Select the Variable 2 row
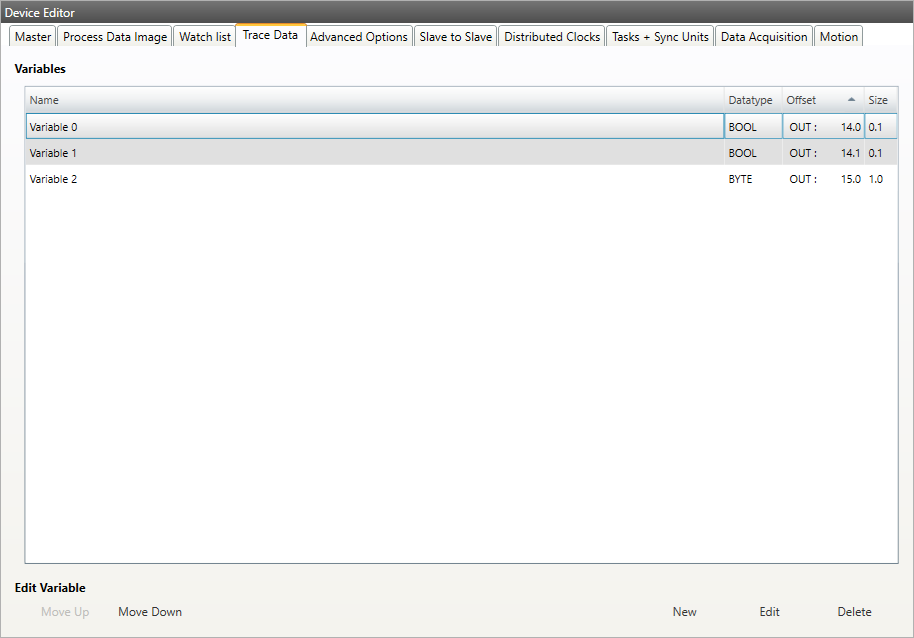914x638 pixels. coord(375,179)
